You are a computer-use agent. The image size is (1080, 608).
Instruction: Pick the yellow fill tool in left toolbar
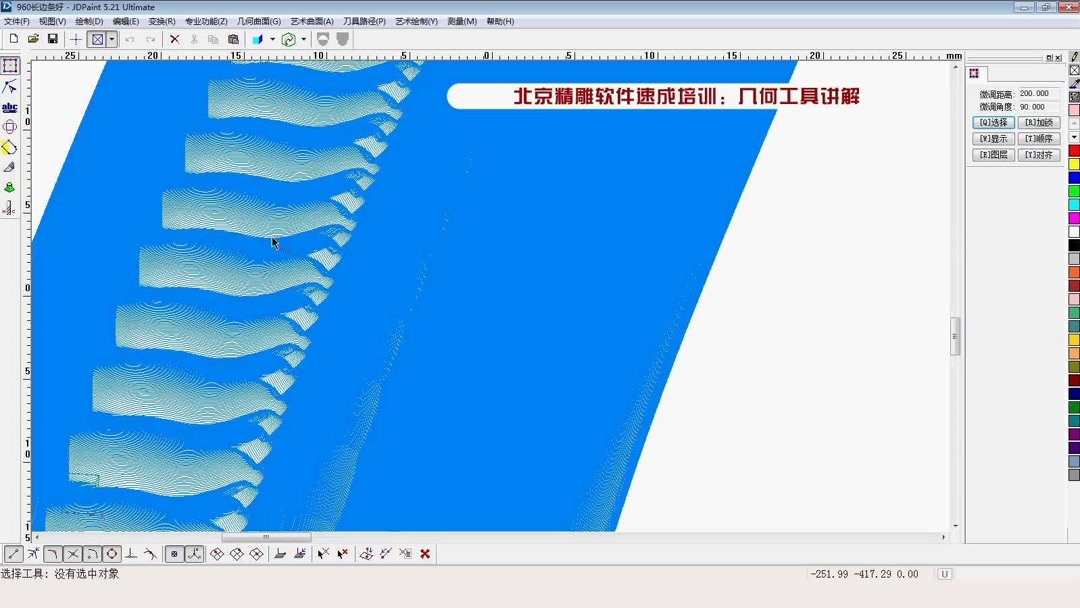pos(11,148)
